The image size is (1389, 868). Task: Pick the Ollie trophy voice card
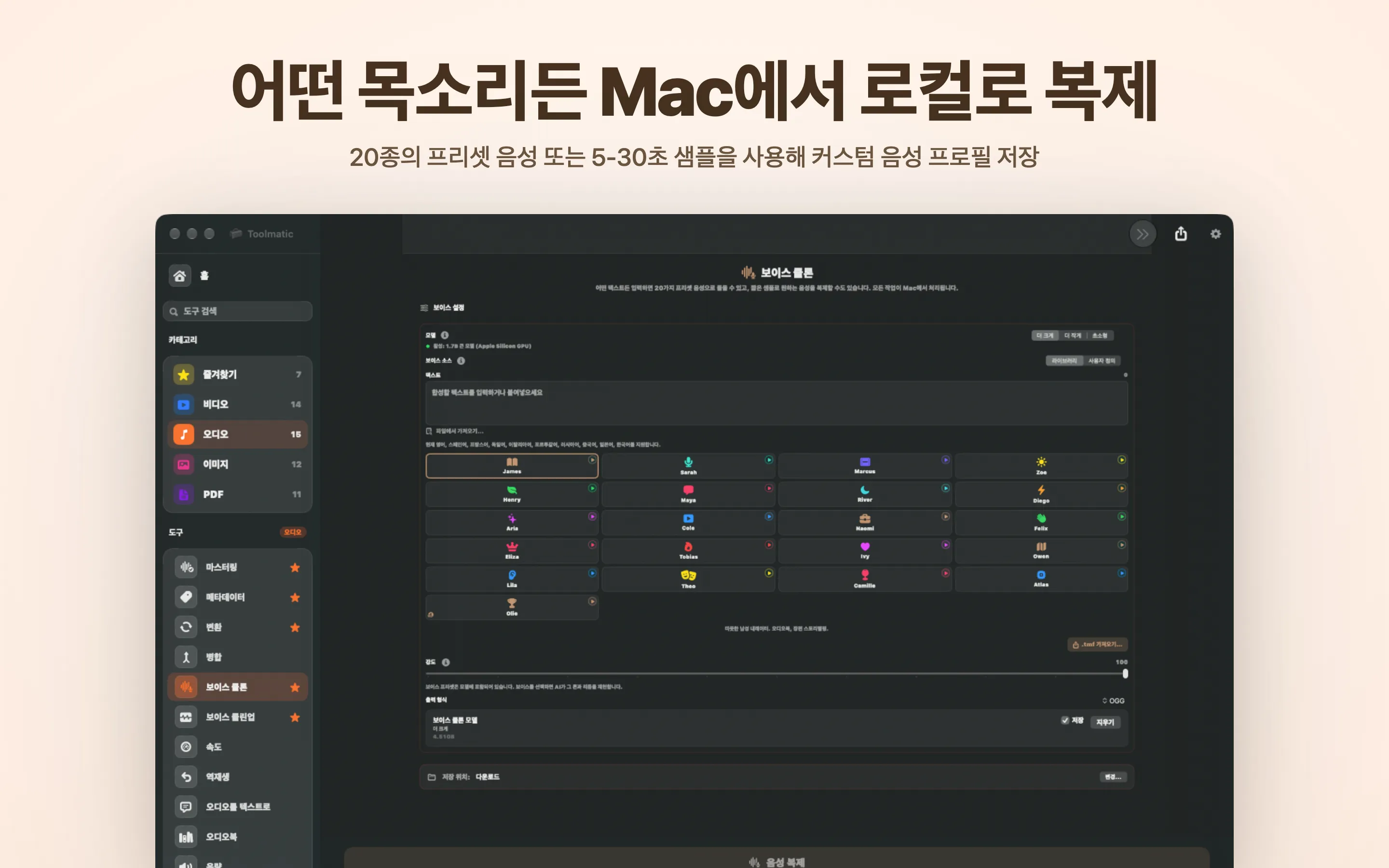[x=511, y=607]
